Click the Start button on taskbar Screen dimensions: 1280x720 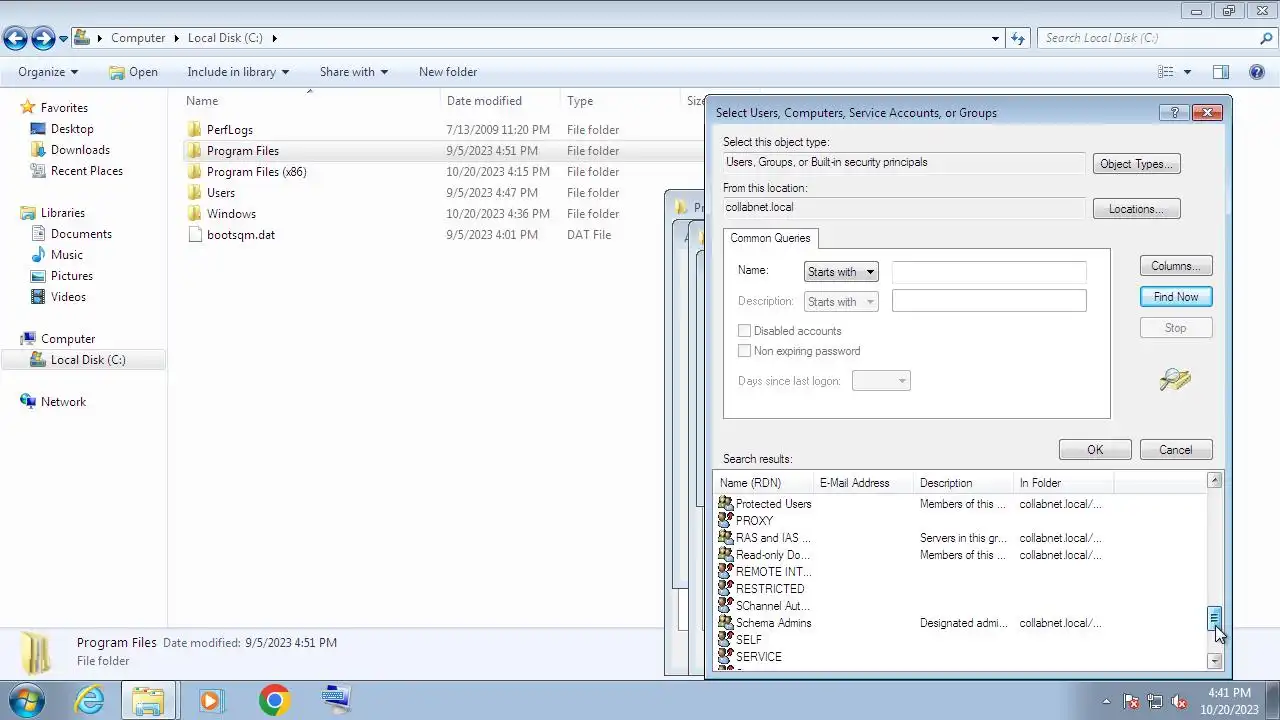27,700
